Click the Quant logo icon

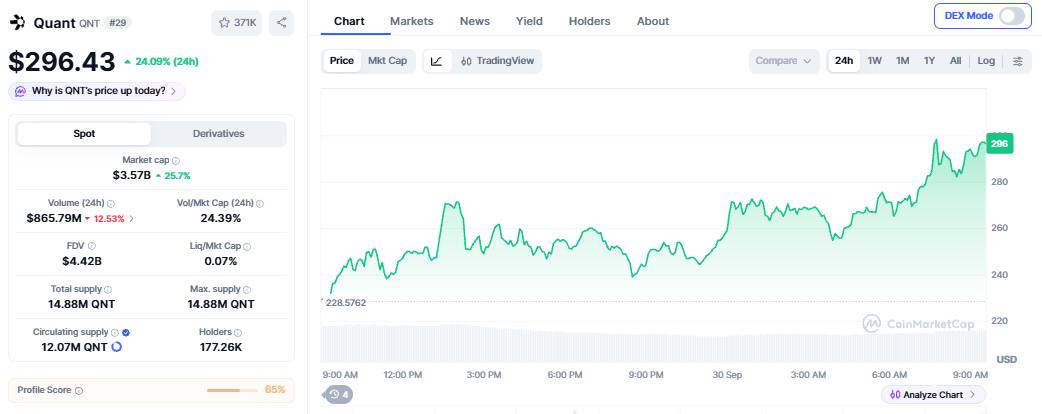tap(17, 23)
